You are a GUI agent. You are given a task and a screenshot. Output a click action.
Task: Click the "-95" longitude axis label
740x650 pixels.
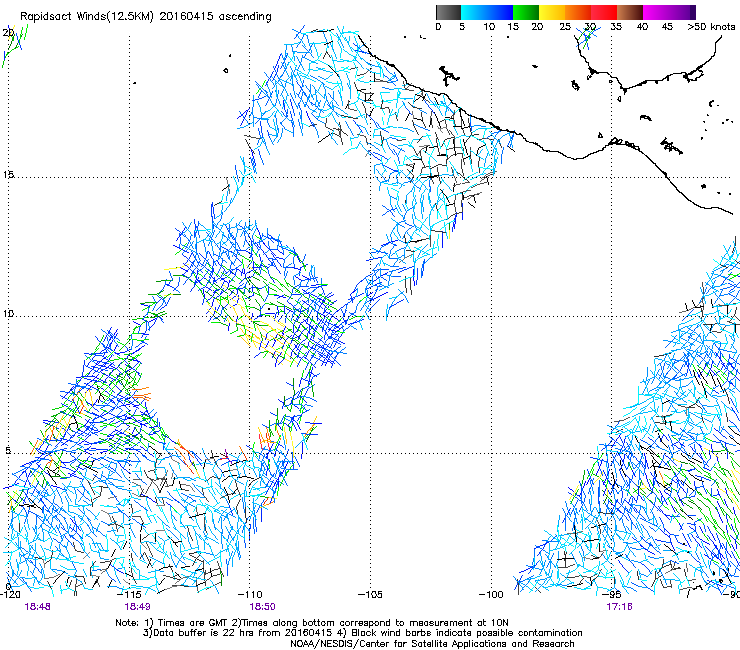click(x=612, y=594)
